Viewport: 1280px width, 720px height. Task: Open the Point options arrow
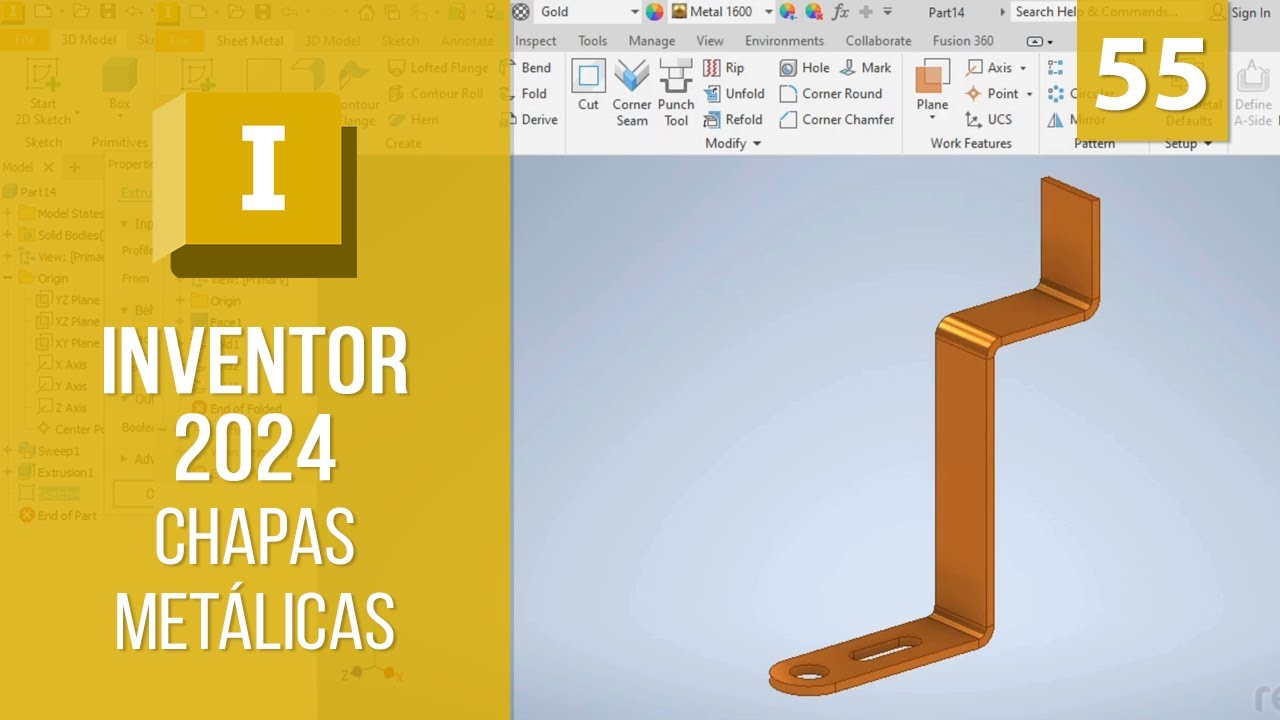(x=1029, y=95)
